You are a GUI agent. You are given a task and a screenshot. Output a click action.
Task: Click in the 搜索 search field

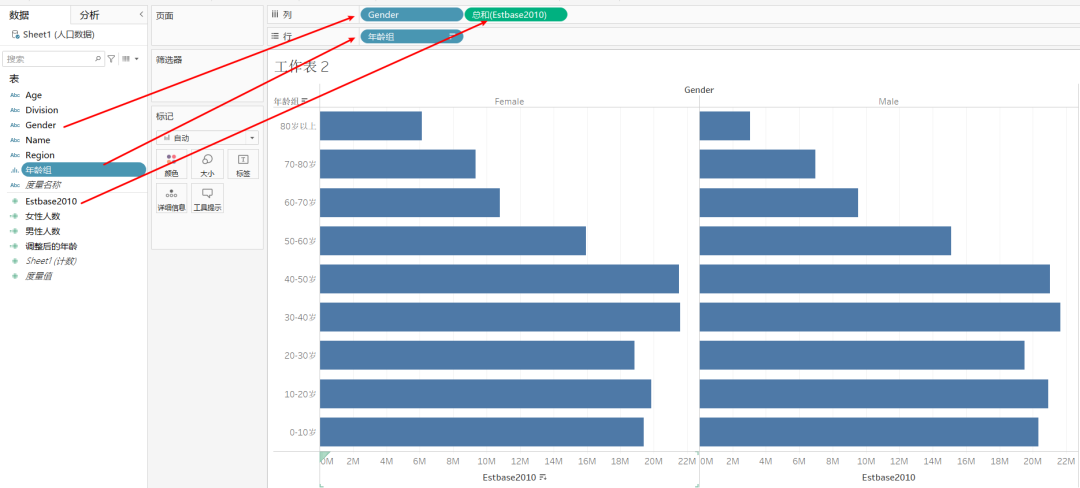(x=50, y=59)
